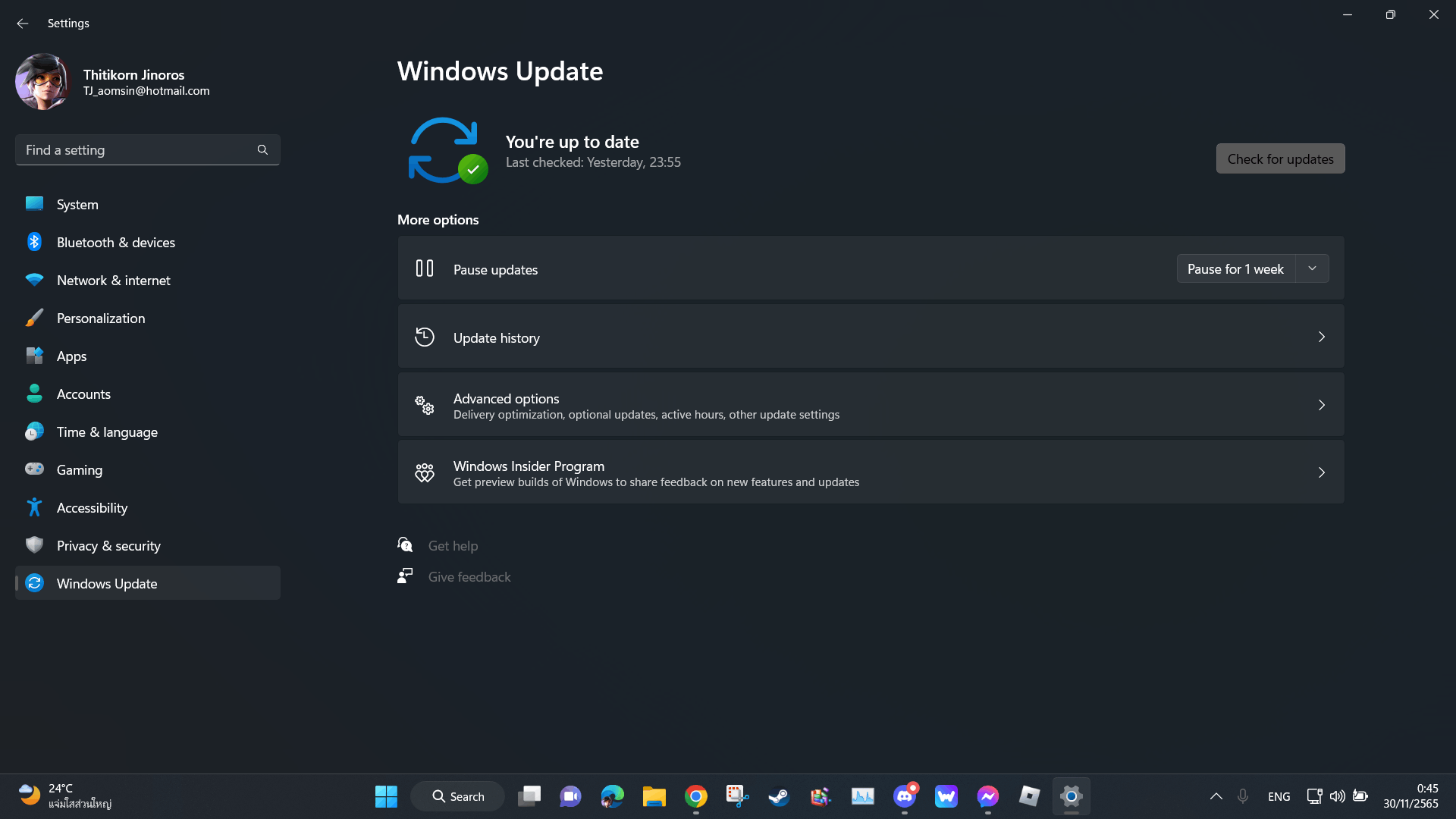The height and width of the screenshot is (819, 1456).
Task: Open Discord from the taskbar
Action: [904, 796]
